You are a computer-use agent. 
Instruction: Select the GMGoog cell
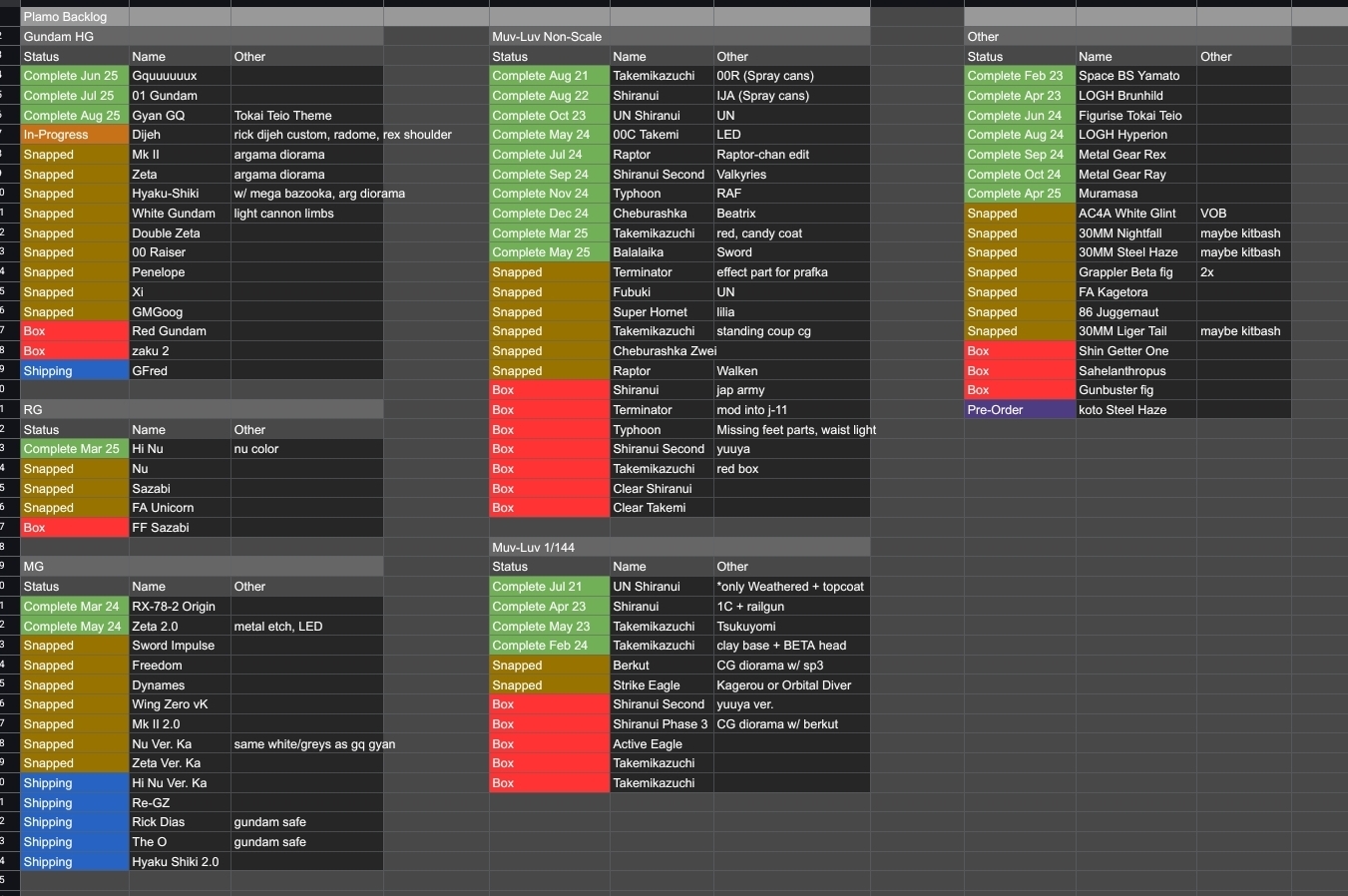point(180,312)
